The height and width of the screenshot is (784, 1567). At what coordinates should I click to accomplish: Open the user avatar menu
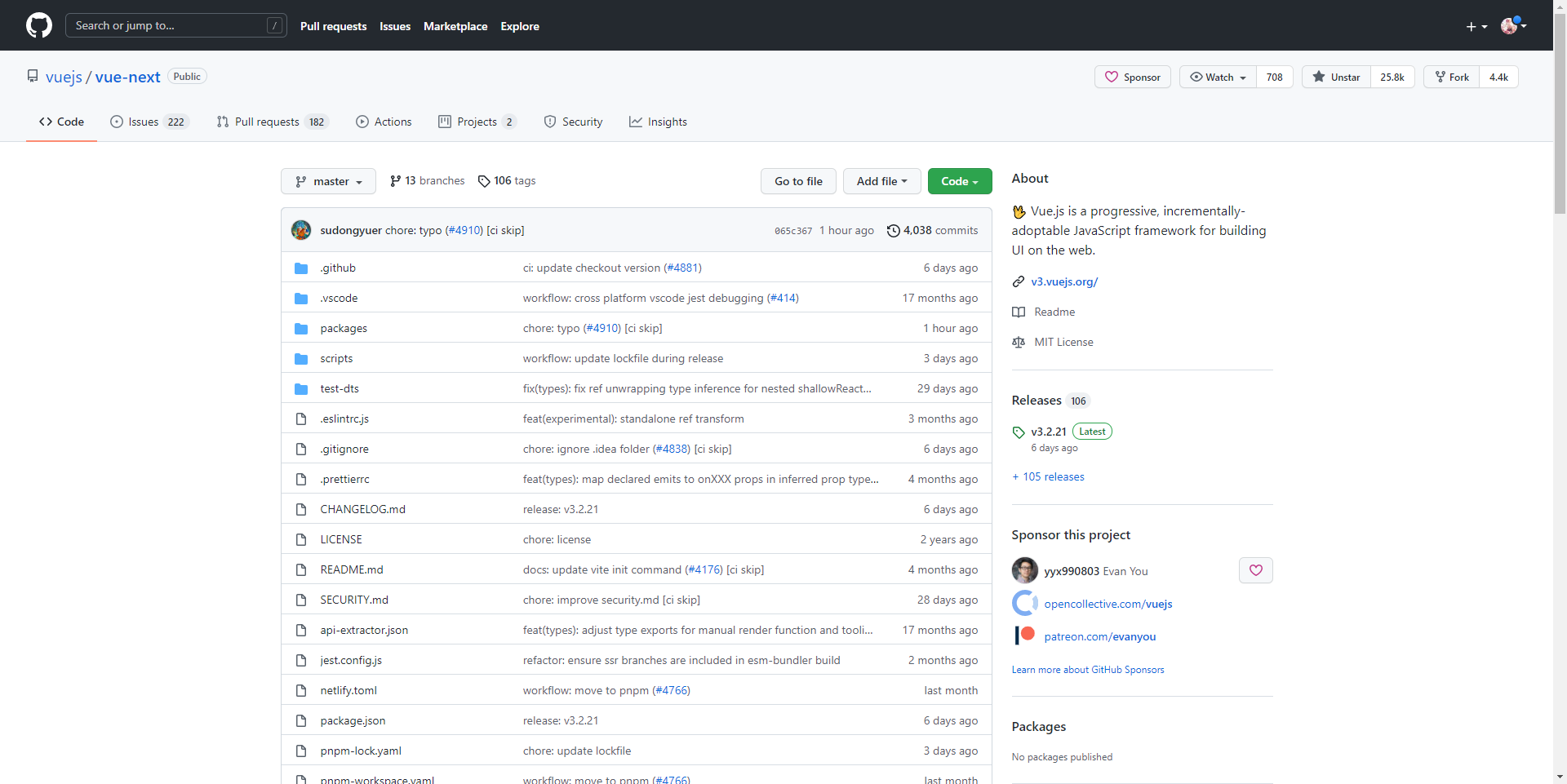1513,25
